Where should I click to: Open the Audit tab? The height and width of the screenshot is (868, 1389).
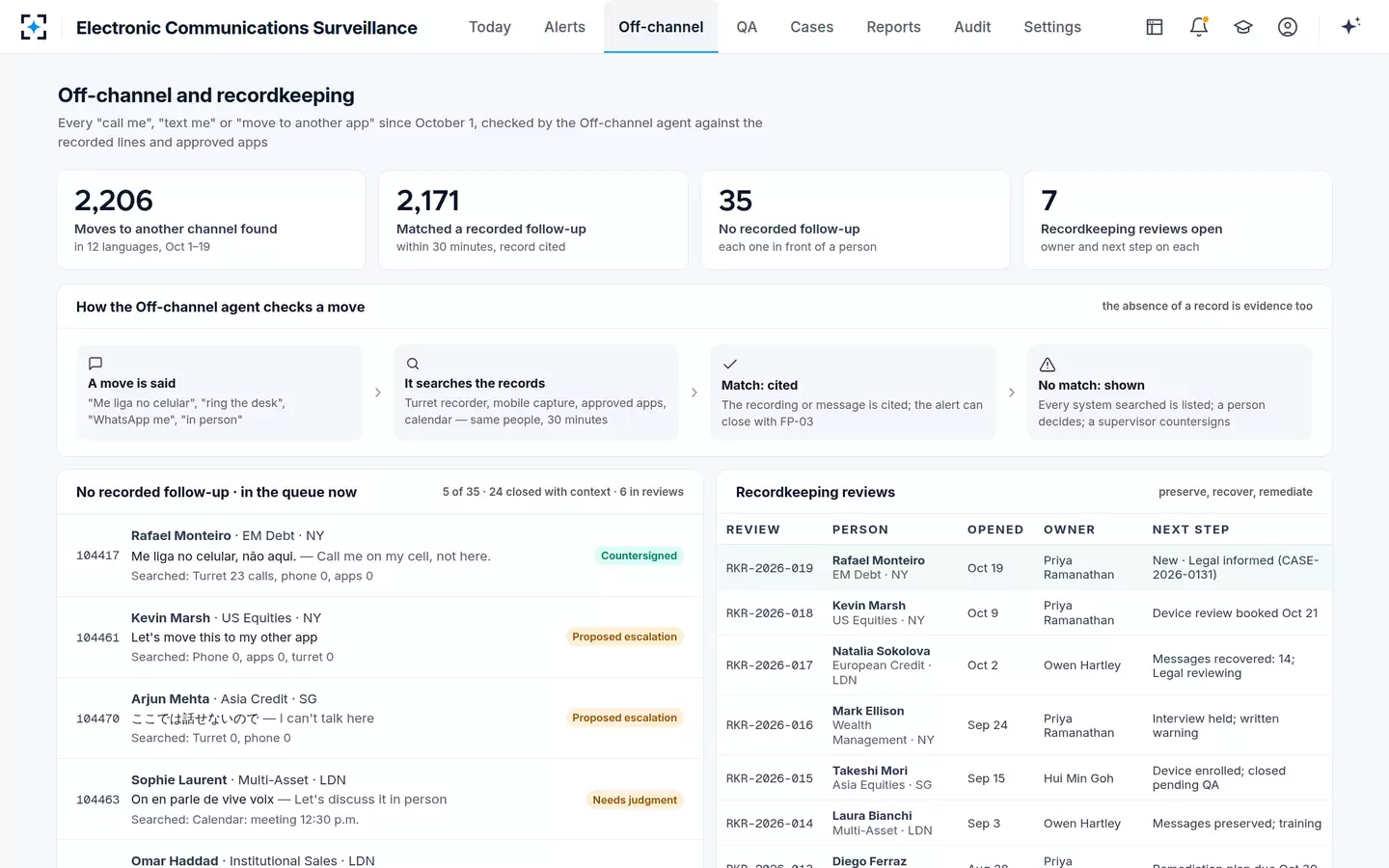click(x=972, y=27)
